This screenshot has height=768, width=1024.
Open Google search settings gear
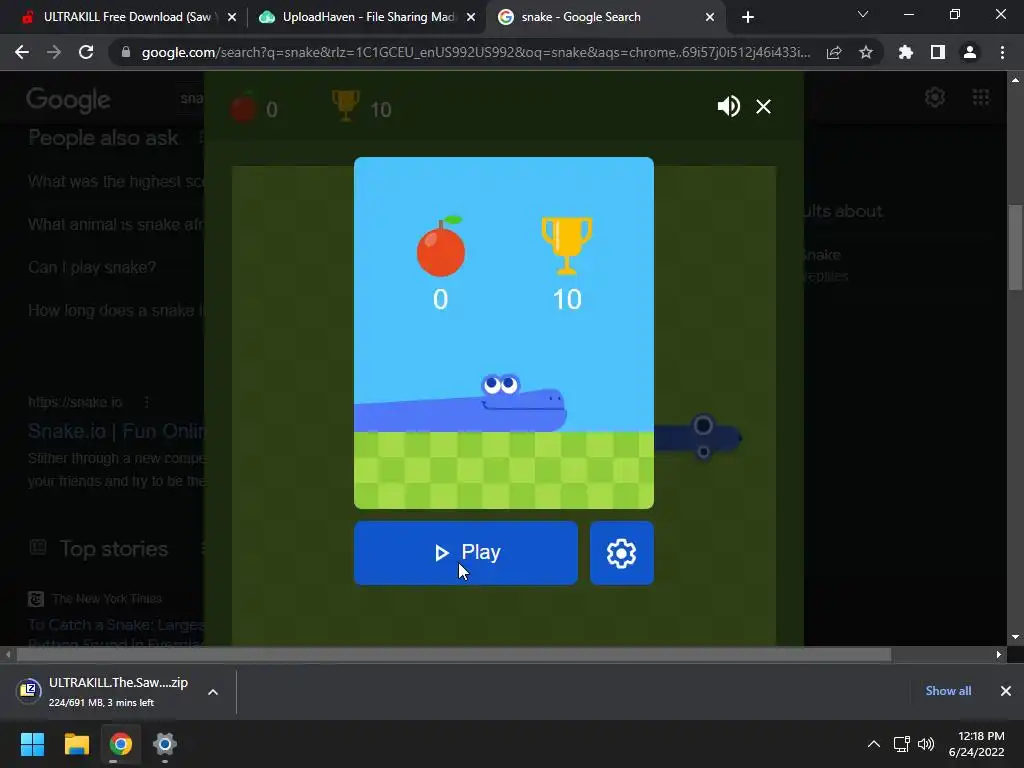point(935,97)
